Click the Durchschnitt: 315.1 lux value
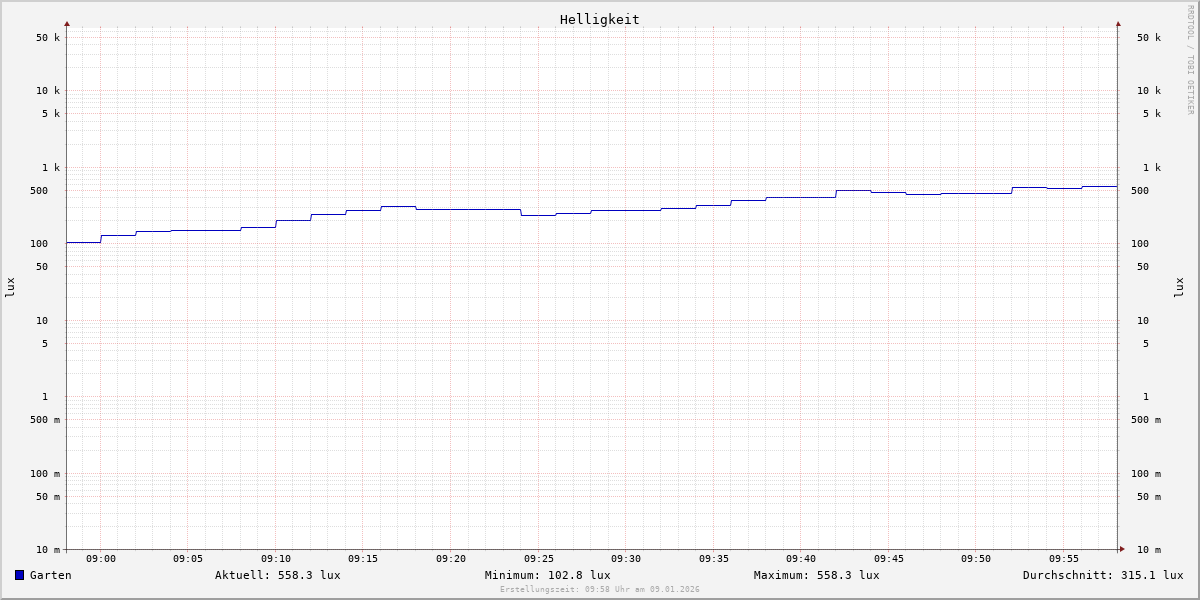 point(1102,575)
